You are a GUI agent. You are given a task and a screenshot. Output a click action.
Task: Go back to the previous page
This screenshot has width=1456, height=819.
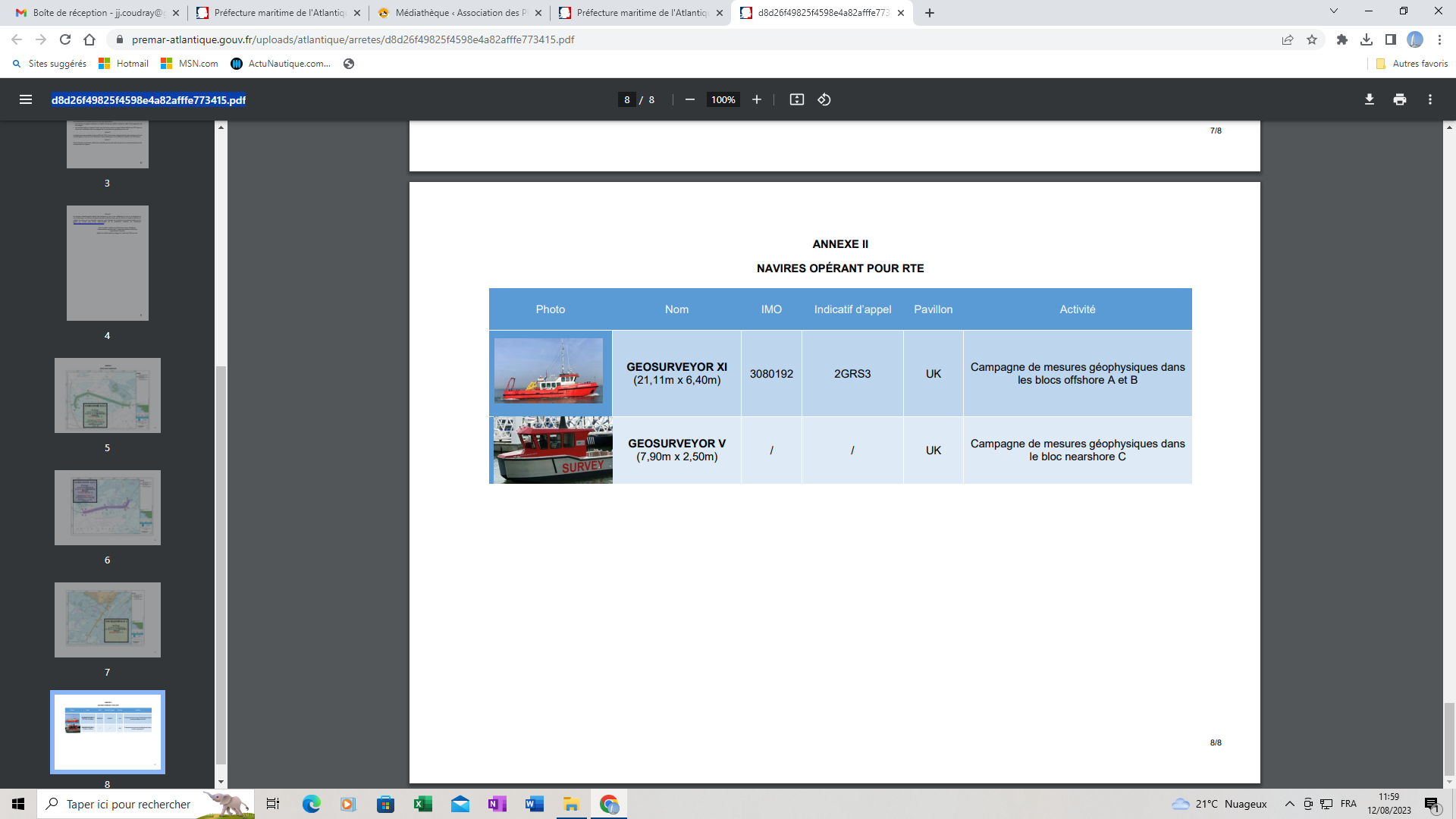click(17, 39)
